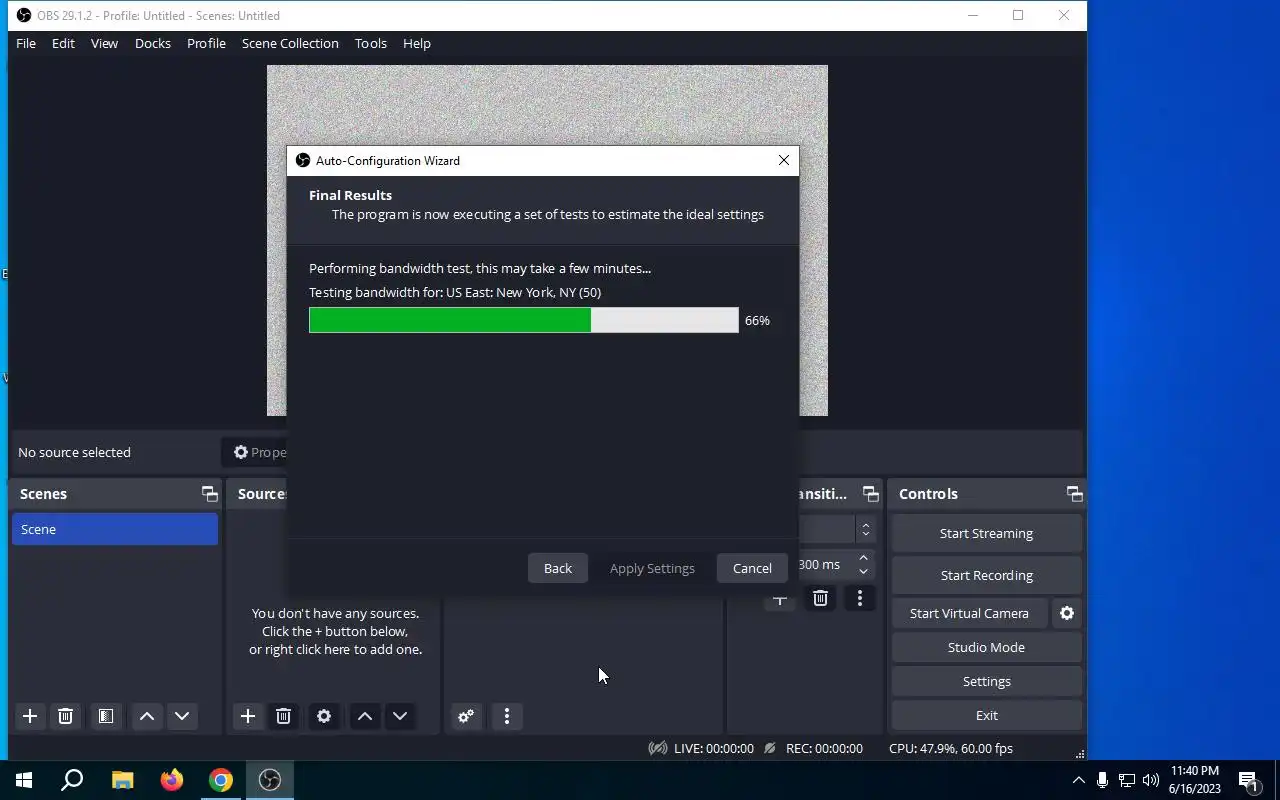Open transition three-dot options menu
The height and width of the screenshot is (800, 1280).
point(860,598)
